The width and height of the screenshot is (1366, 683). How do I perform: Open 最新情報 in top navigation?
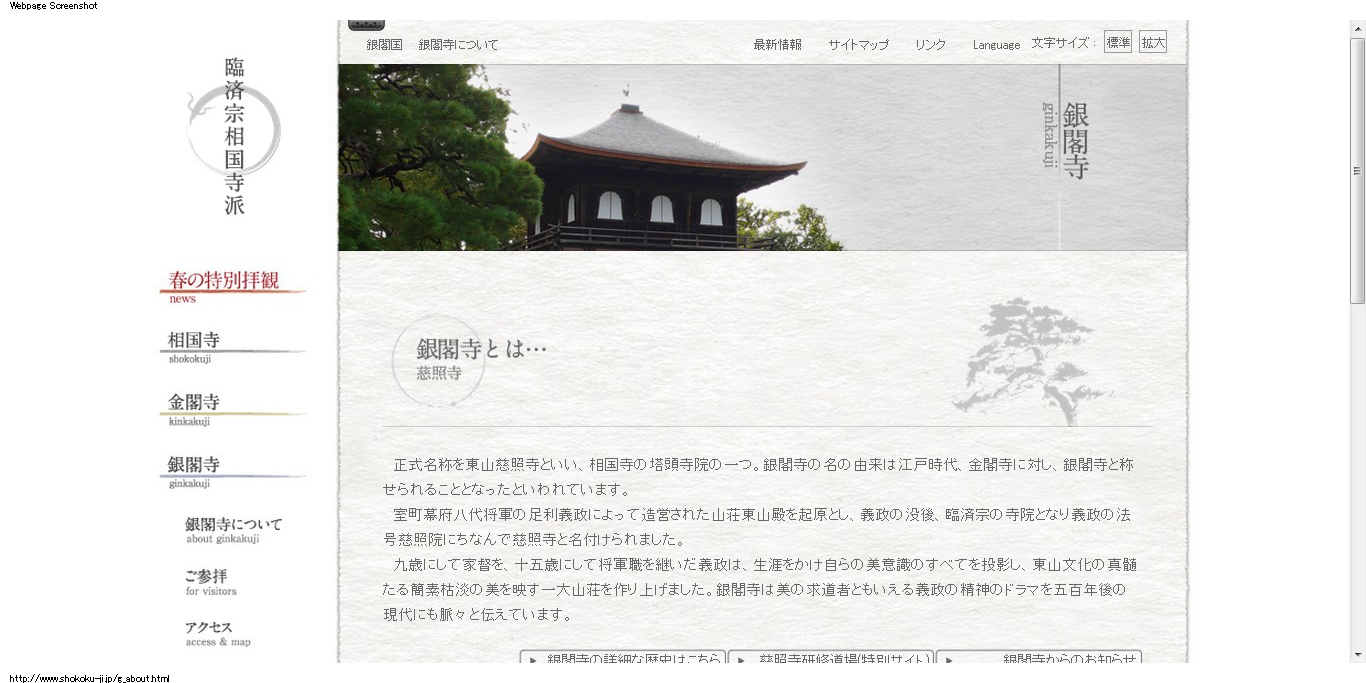[x=777, y=45]
